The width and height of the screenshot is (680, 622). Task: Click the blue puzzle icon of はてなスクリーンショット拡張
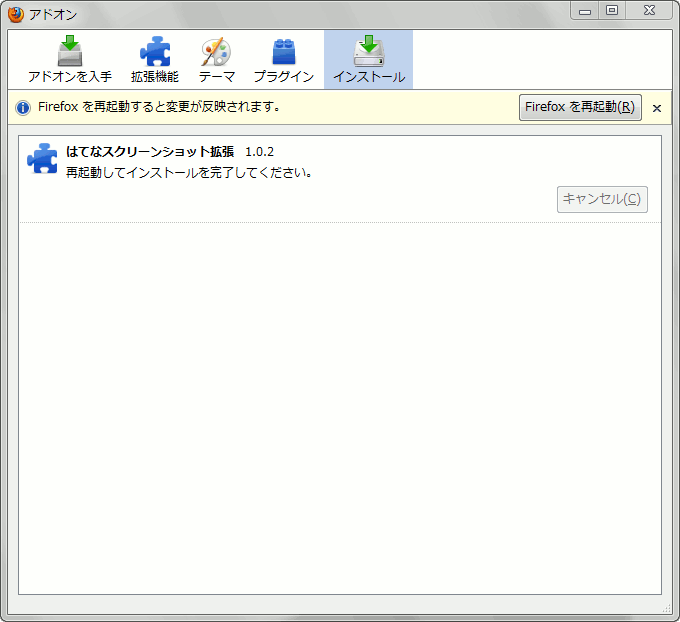(x=42, y=158)
